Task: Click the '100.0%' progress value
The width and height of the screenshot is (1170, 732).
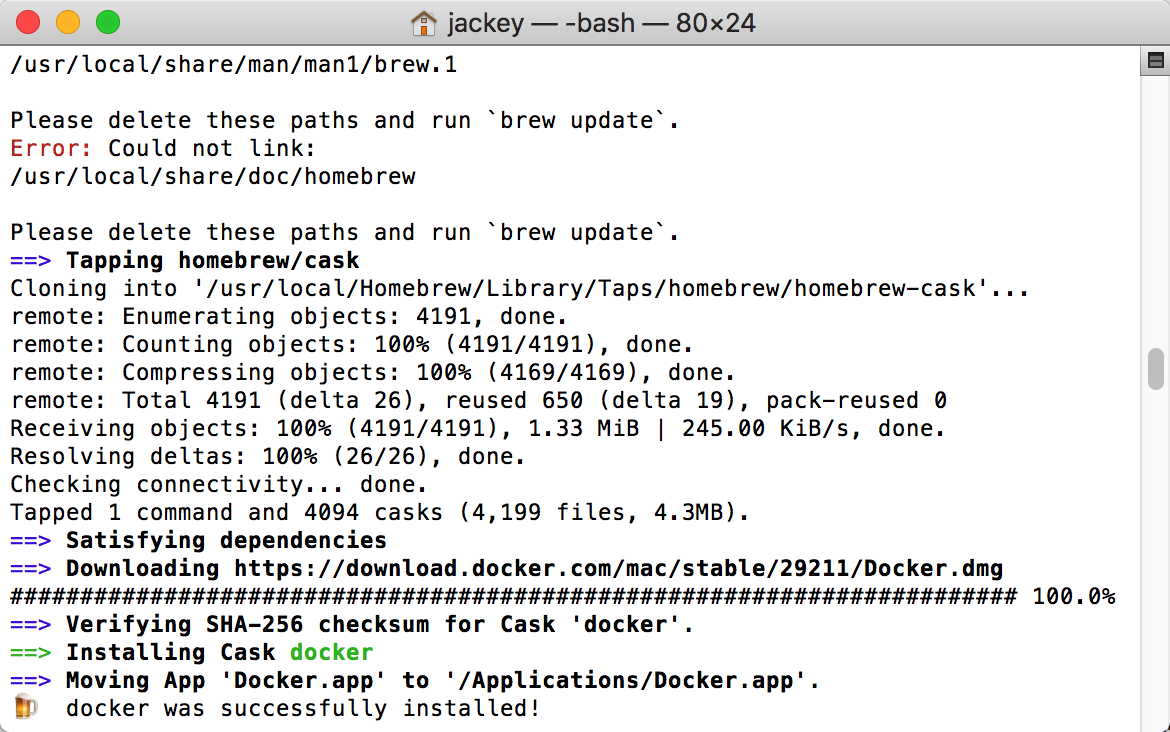Action: point(1074,597)
